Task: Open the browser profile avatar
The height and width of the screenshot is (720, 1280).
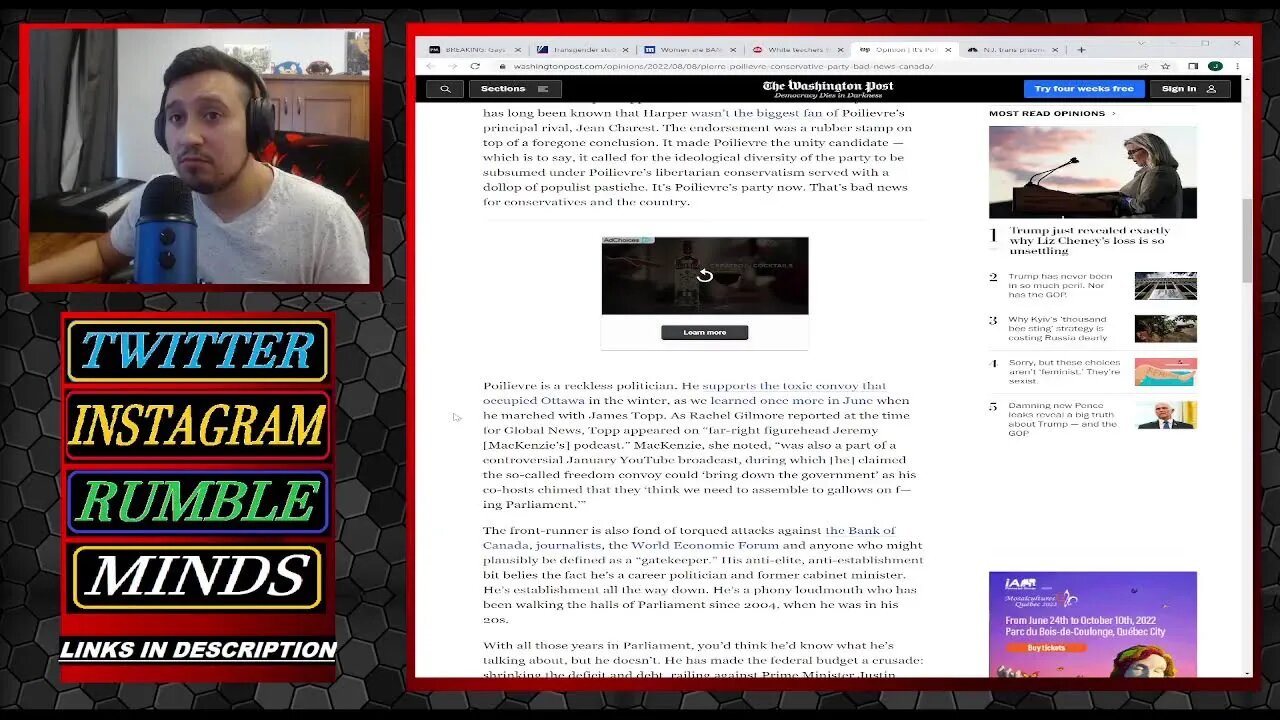Action: tap(1215, 66)
